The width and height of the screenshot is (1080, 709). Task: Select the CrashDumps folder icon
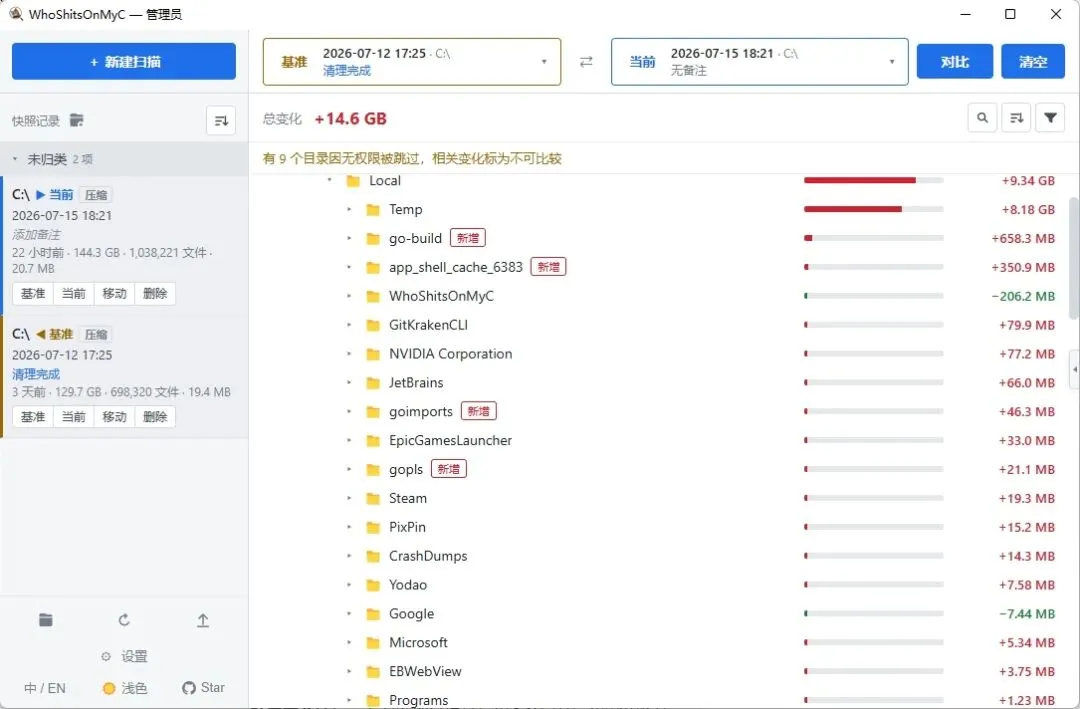(373, 557)
